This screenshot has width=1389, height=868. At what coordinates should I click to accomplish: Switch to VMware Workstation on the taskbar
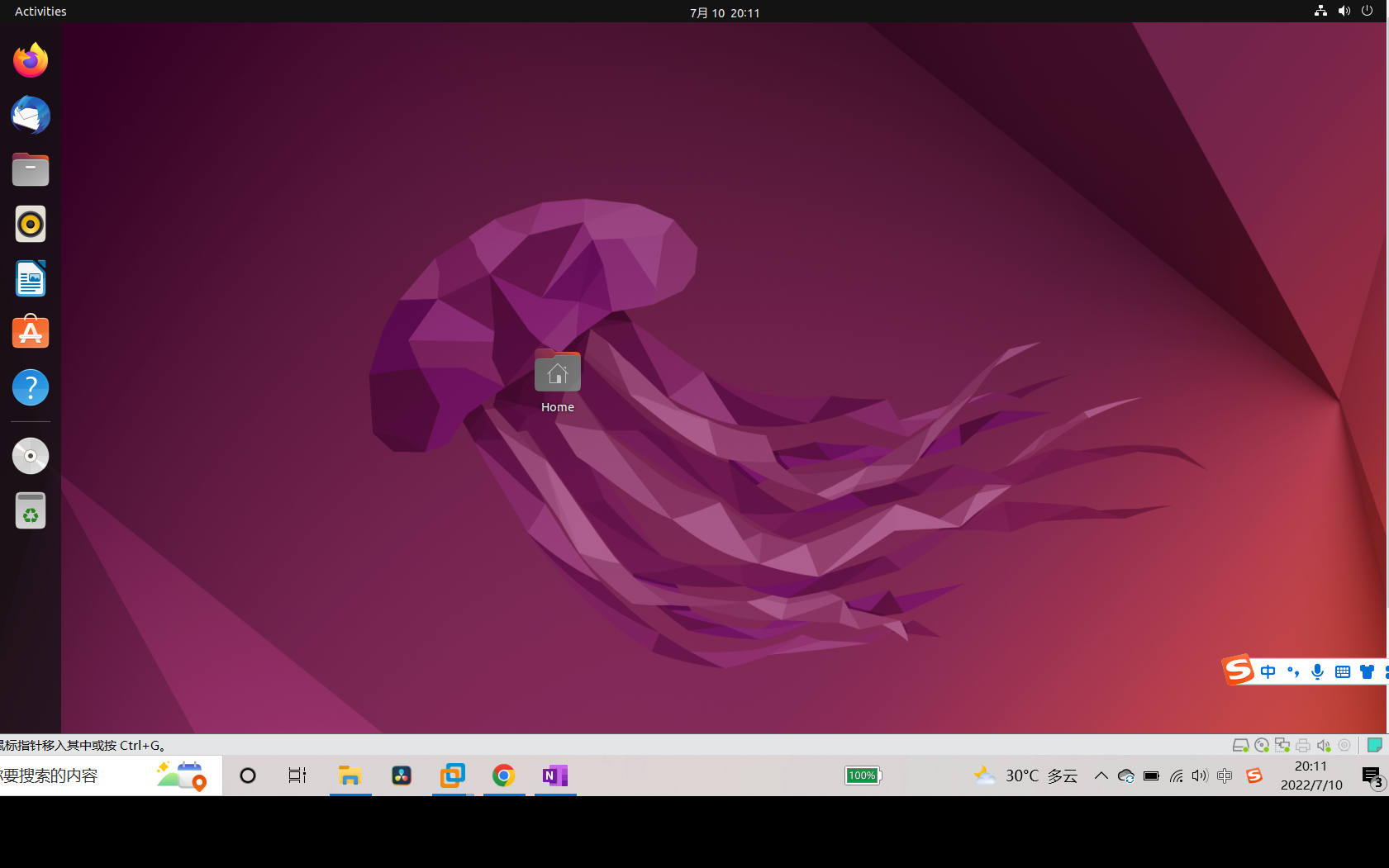pyautogui.click(x=453, y=776)
